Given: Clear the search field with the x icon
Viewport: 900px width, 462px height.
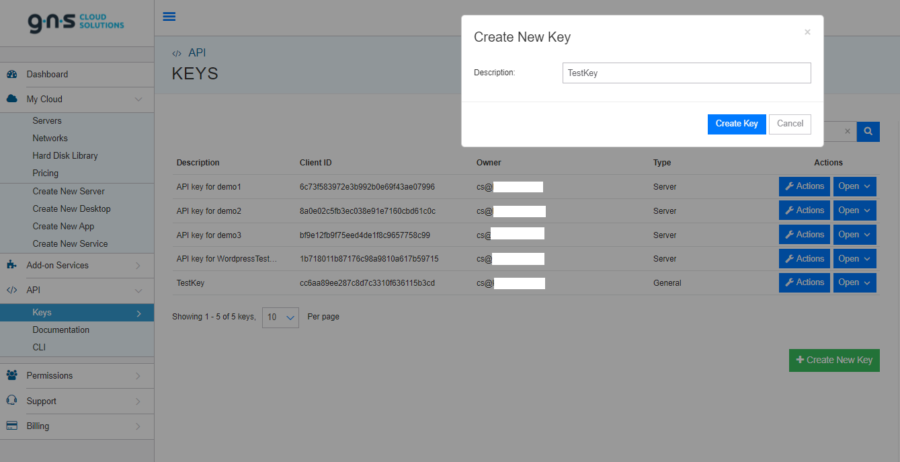Looking at the screenshot, I should tap(847, 131).
